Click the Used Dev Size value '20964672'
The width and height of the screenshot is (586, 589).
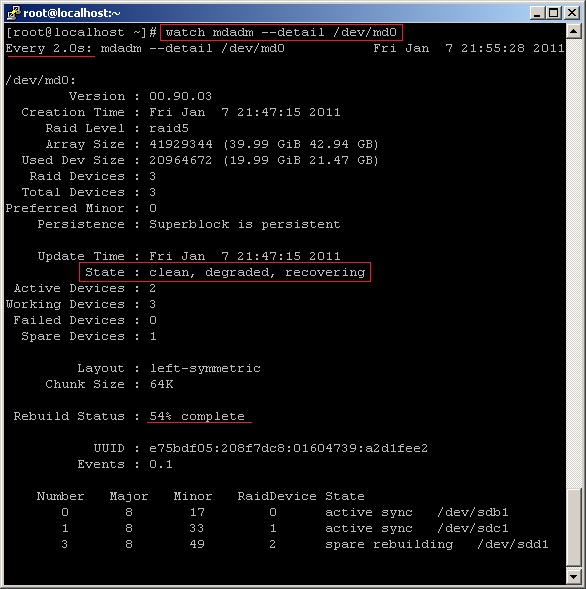(x=181, y=160)
